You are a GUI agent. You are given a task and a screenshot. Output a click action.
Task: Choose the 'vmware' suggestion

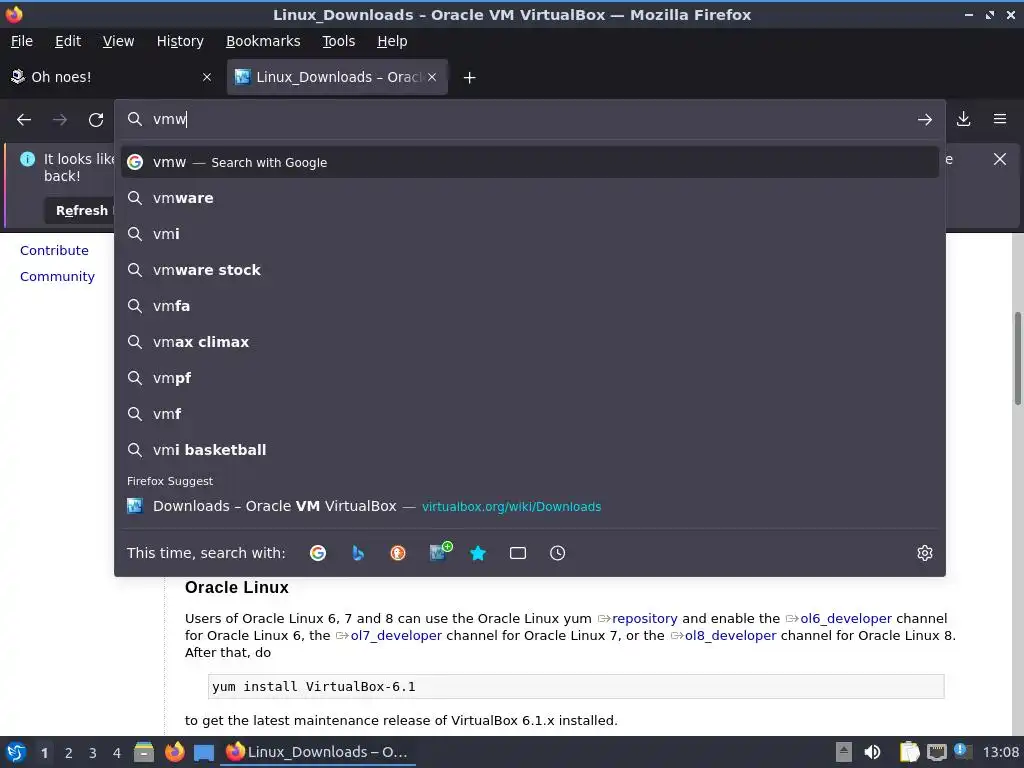click(x=530, y=198)
